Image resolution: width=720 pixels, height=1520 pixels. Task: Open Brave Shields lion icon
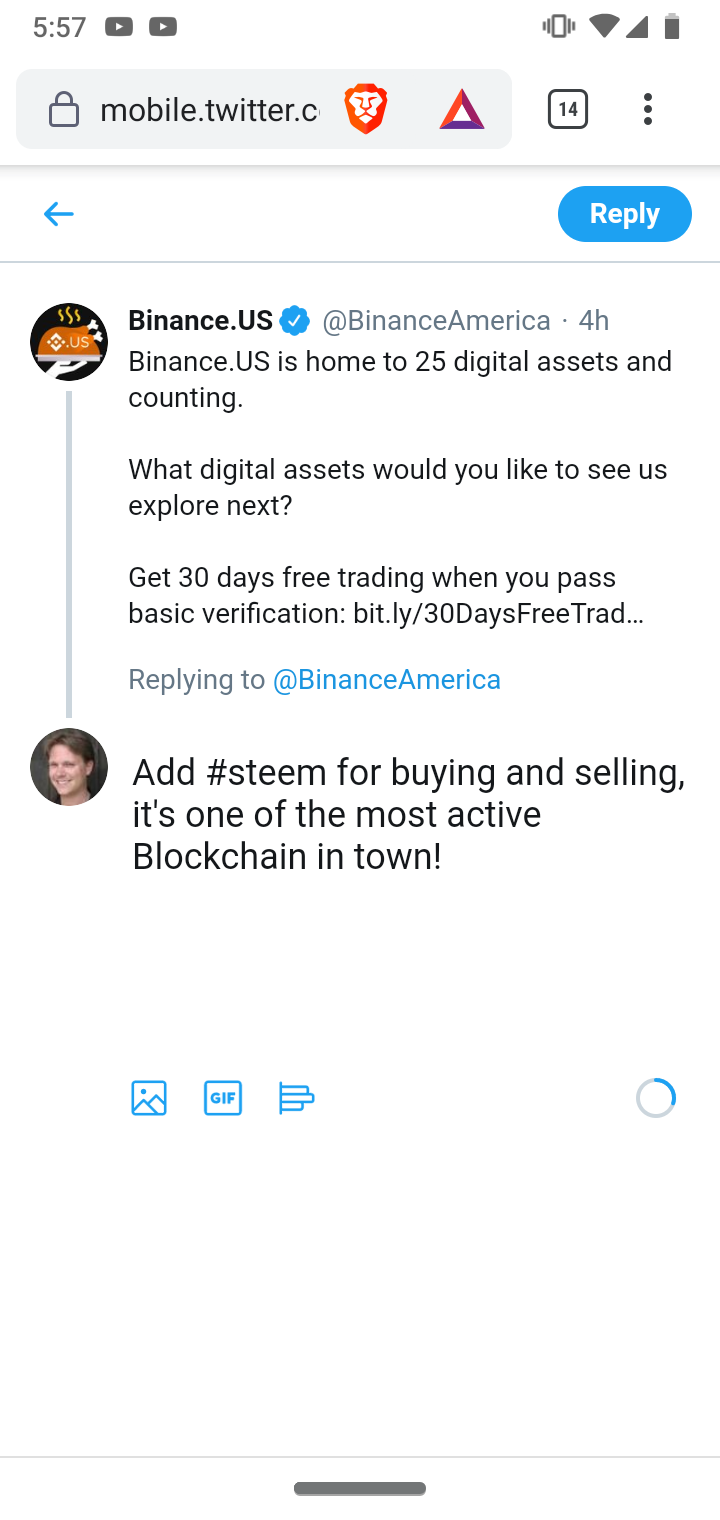(366, 109)
